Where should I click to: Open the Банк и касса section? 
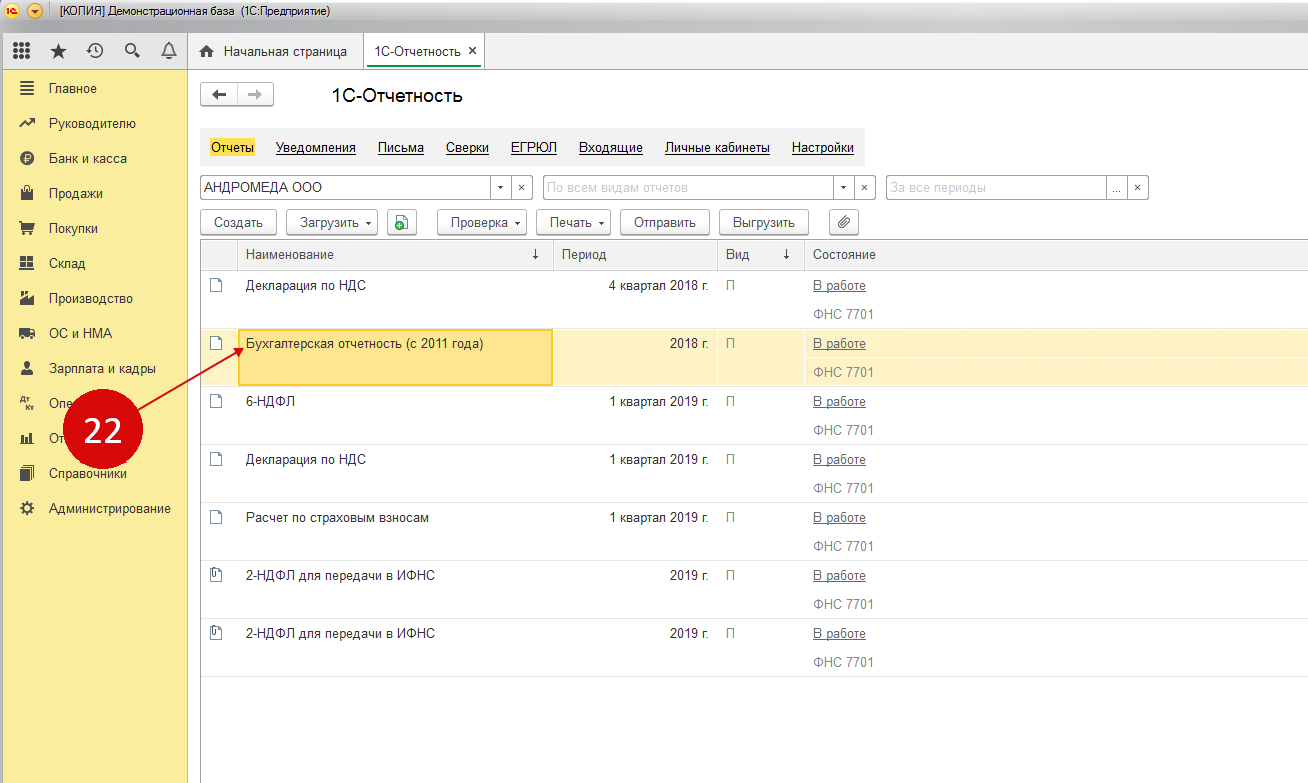(87, 159)
